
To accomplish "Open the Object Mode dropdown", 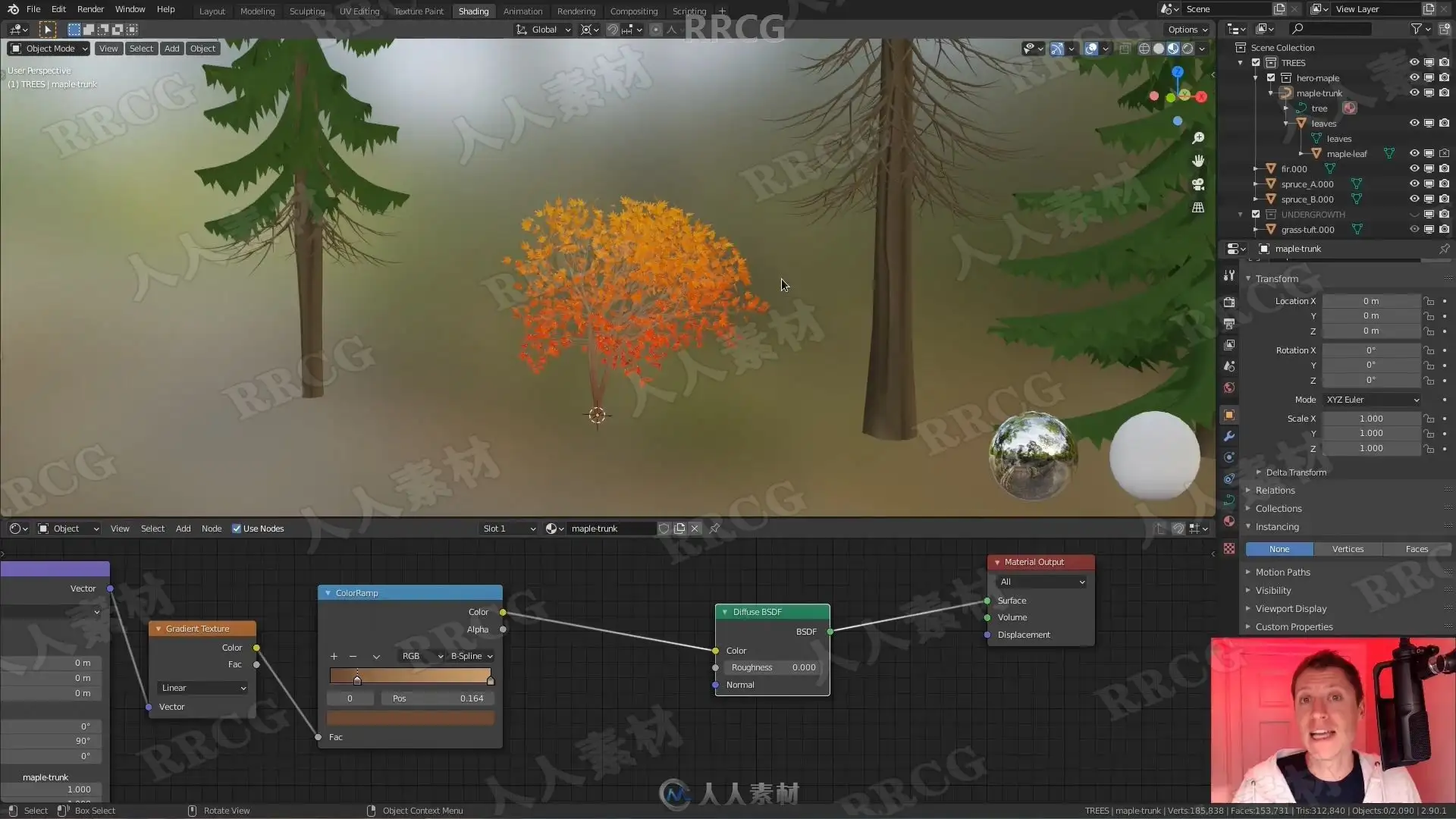I will (49, 49).
